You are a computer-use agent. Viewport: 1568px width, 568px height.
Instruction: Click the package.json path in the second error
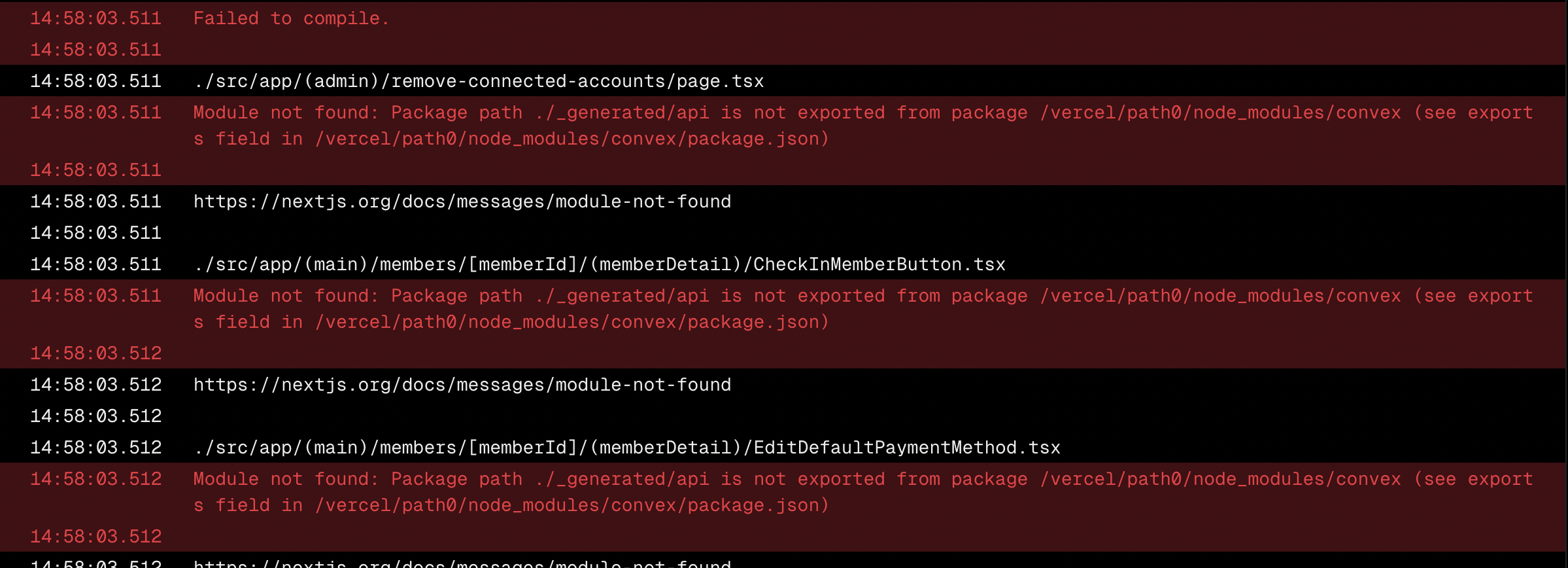572,322
